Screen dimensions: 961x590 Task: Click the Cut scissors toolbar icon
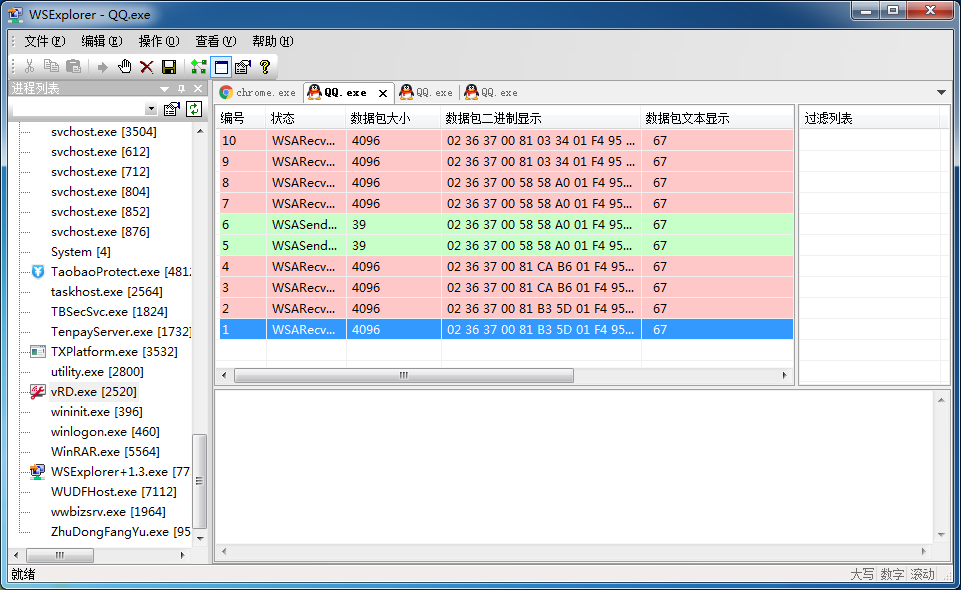29,66
